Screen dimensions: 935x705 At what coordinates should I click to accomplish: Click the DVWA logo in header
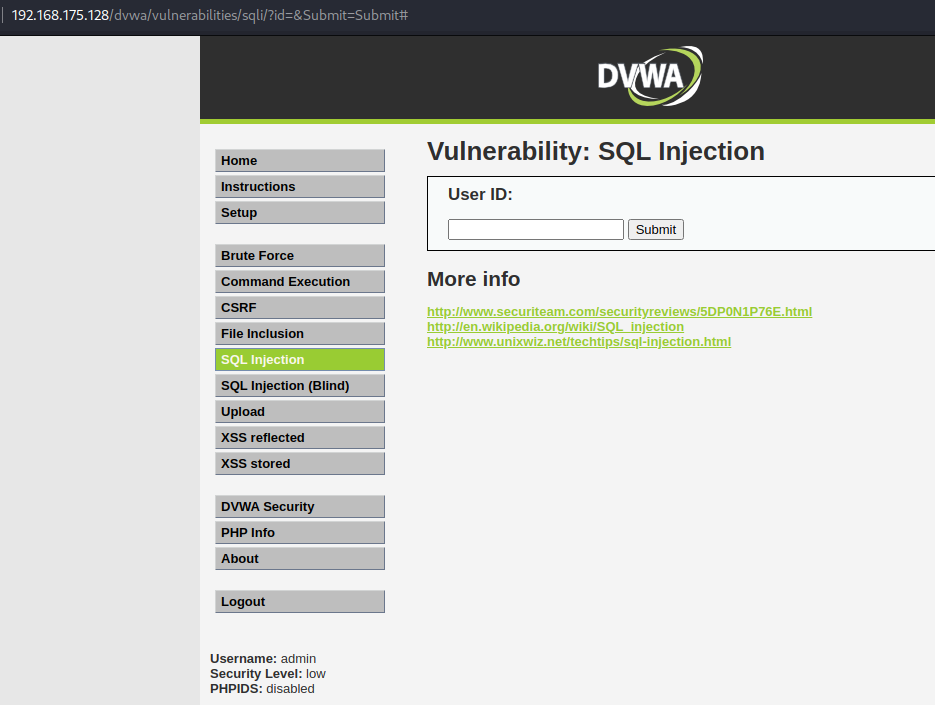650,76
